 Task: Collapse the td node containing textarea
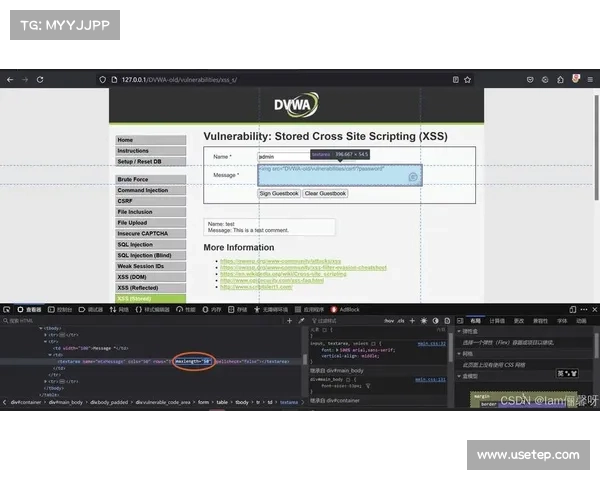[x=50, y=355]
